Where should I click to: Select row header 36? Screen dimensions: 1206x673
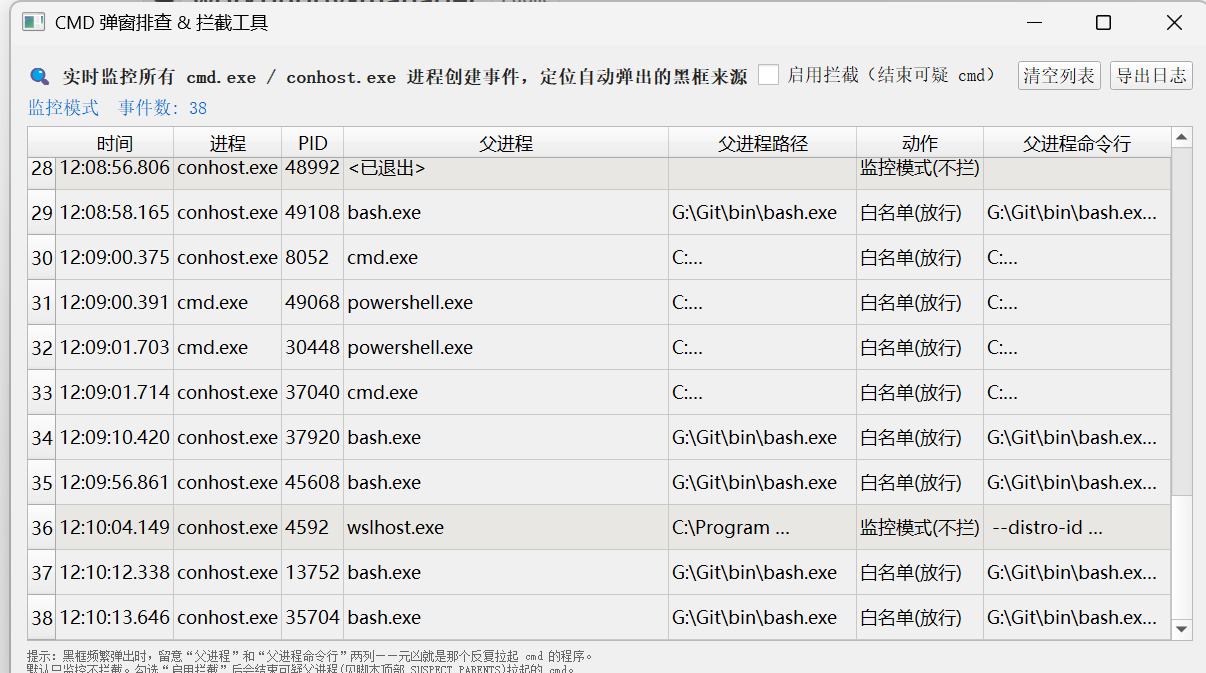pyautogui.click(x=41, y=527)
